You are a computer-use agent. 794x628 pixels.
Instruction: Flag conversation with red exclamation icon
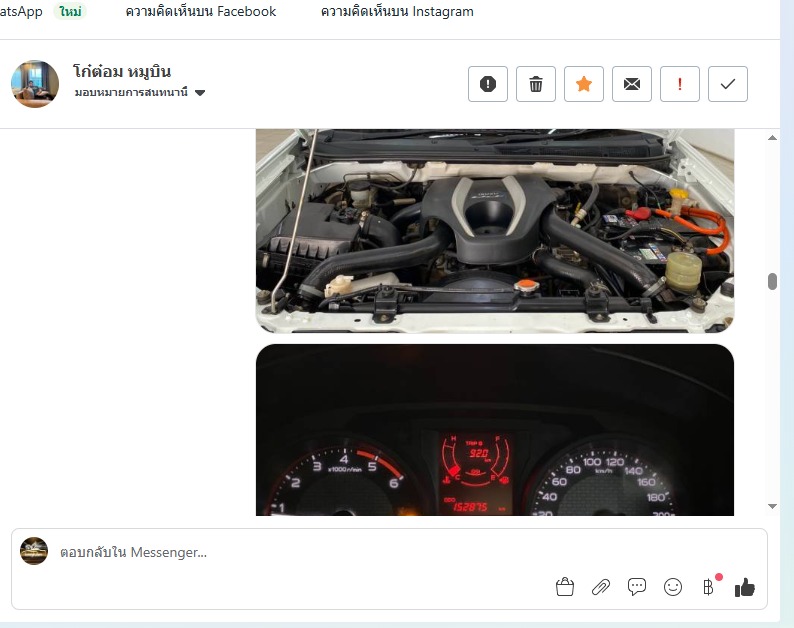pos(680,84)
